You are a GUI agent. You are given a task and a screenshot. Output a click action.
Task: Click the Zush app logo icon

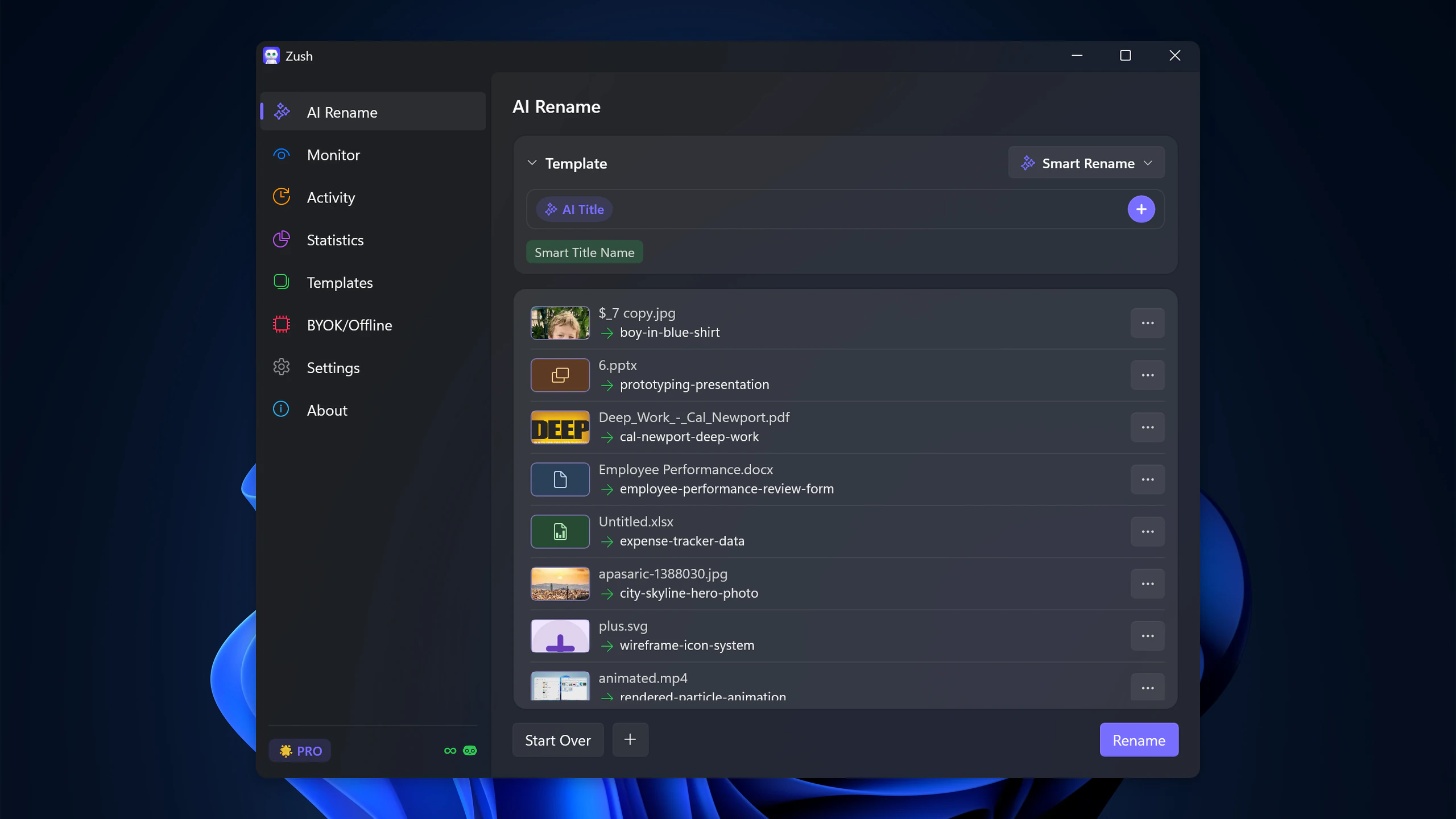point(271,56)
